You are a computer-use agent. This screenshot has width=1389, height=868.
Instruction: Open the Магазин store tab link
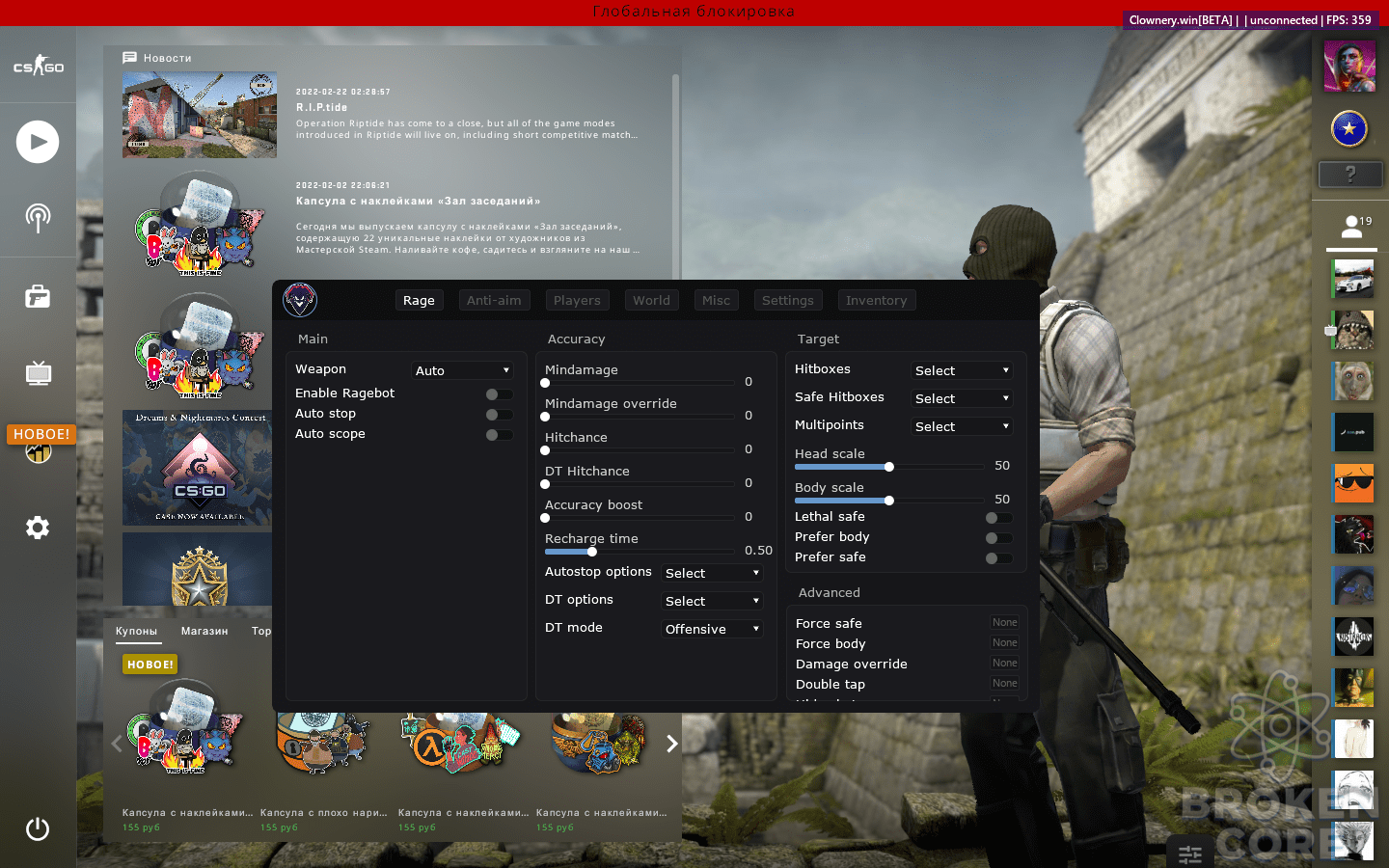tap(204, 631)
